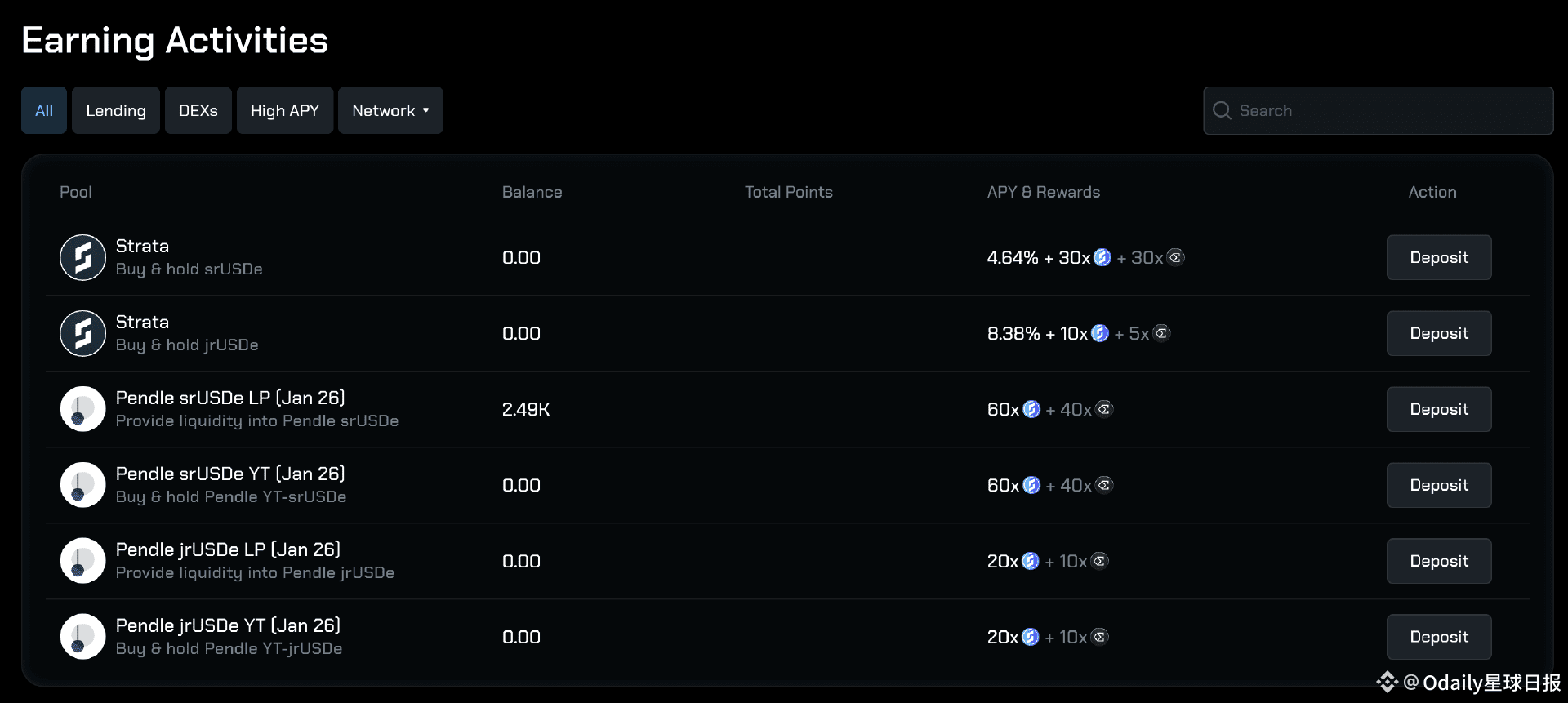This screenshot has height=703, width=1568.
Task: Click blue points icon in srUSDe Strata row
Action: [x=1102, y=257]
